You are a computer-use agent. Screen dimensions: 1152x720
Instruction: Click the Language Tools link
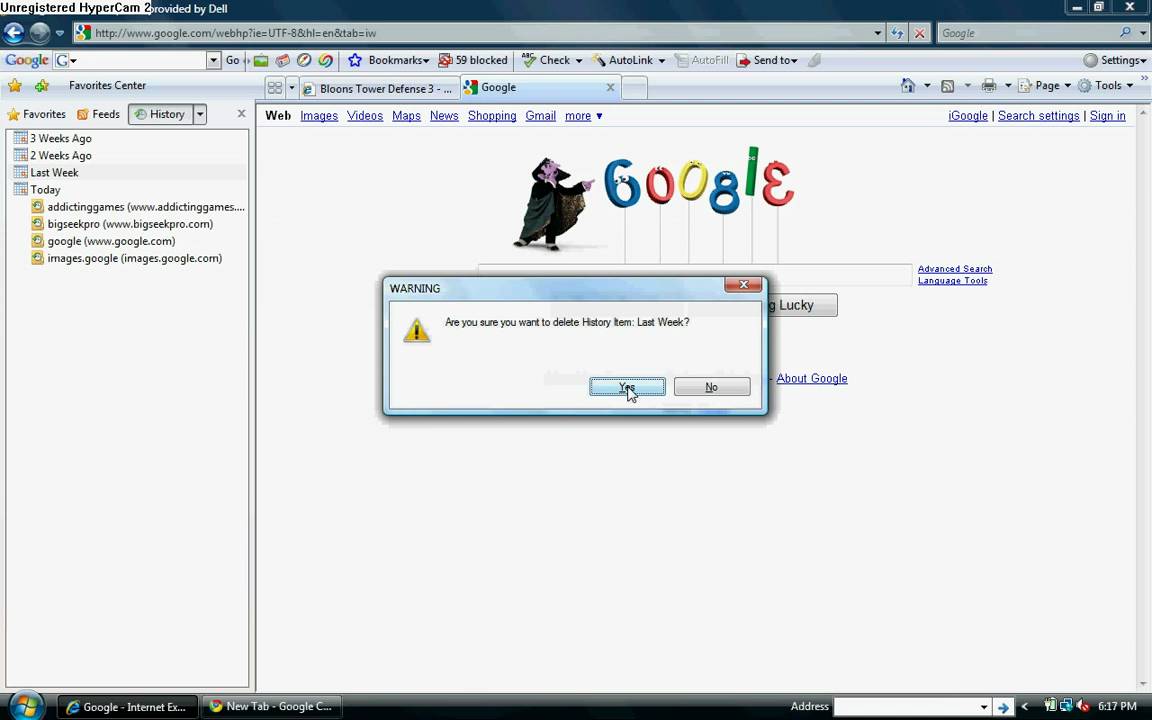952,281
